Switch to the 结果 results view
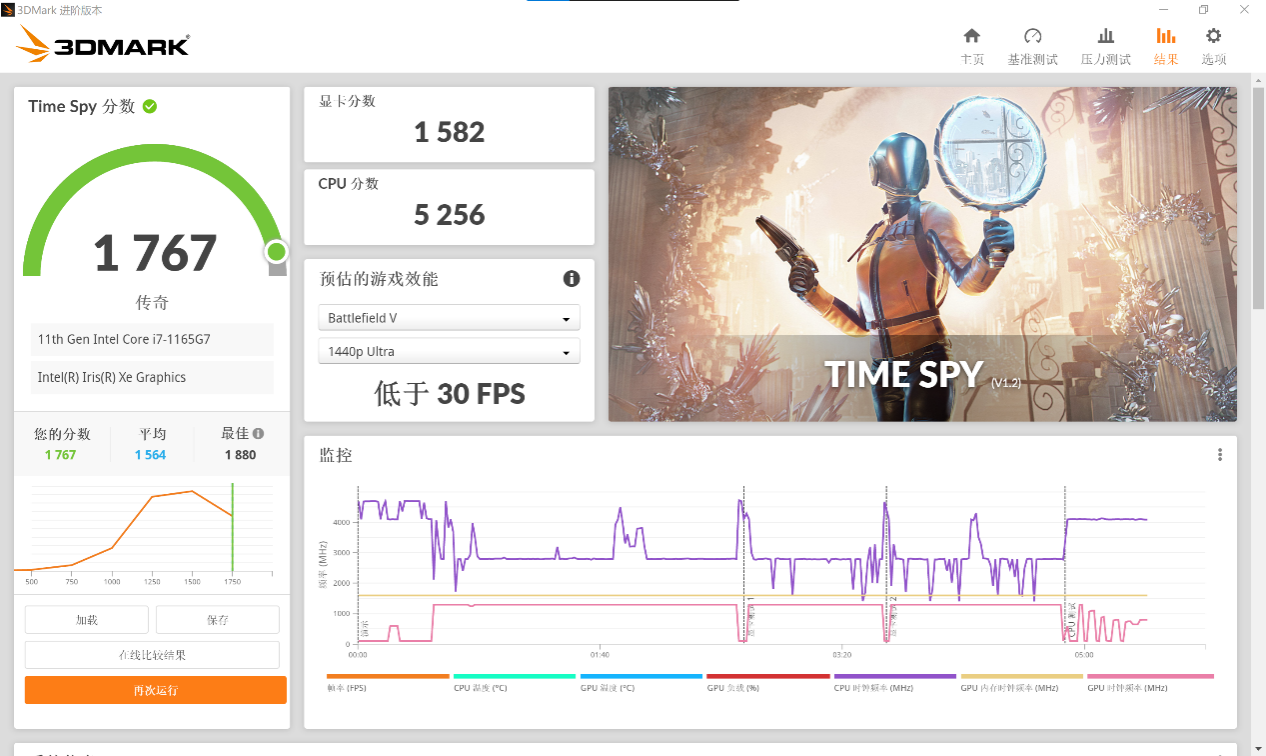The height and width of the screenshot is (756, 1266). [1166, 47]
